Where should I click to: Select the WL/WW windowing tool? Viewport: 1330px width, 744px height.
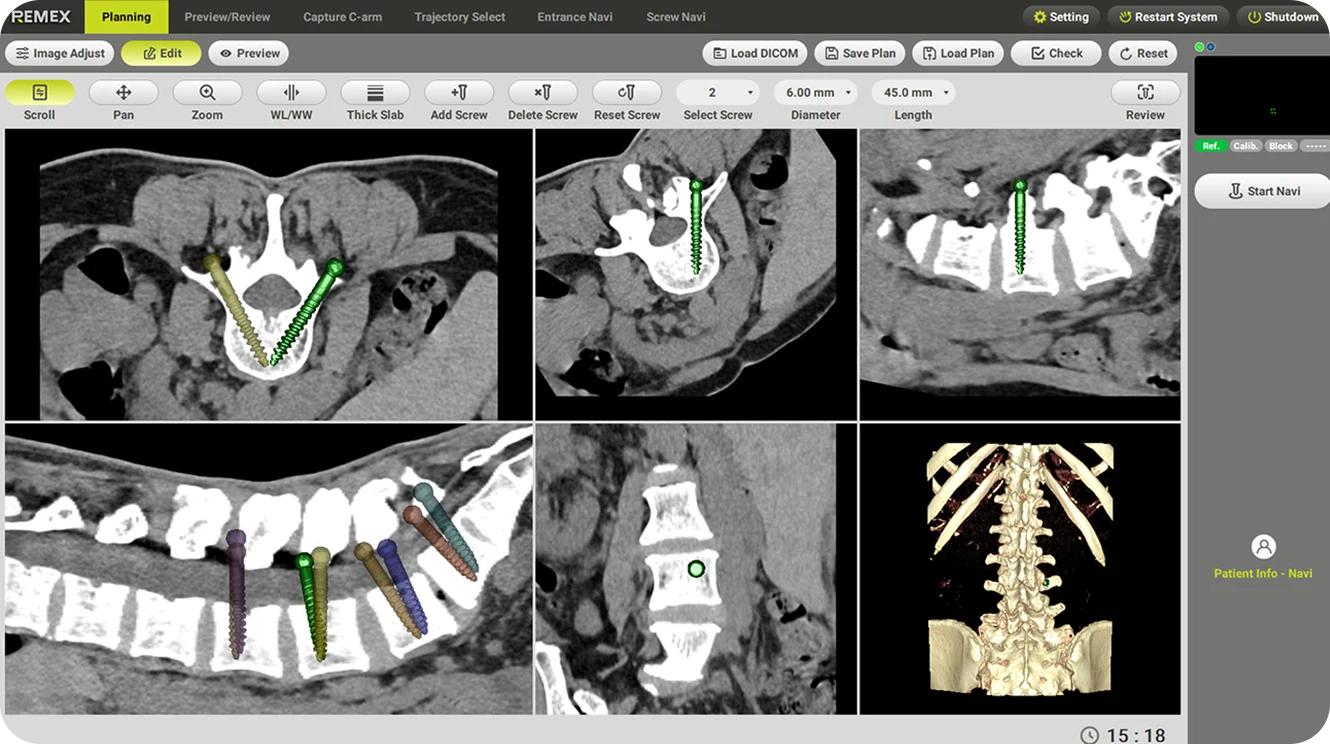[x=291, y=93]
